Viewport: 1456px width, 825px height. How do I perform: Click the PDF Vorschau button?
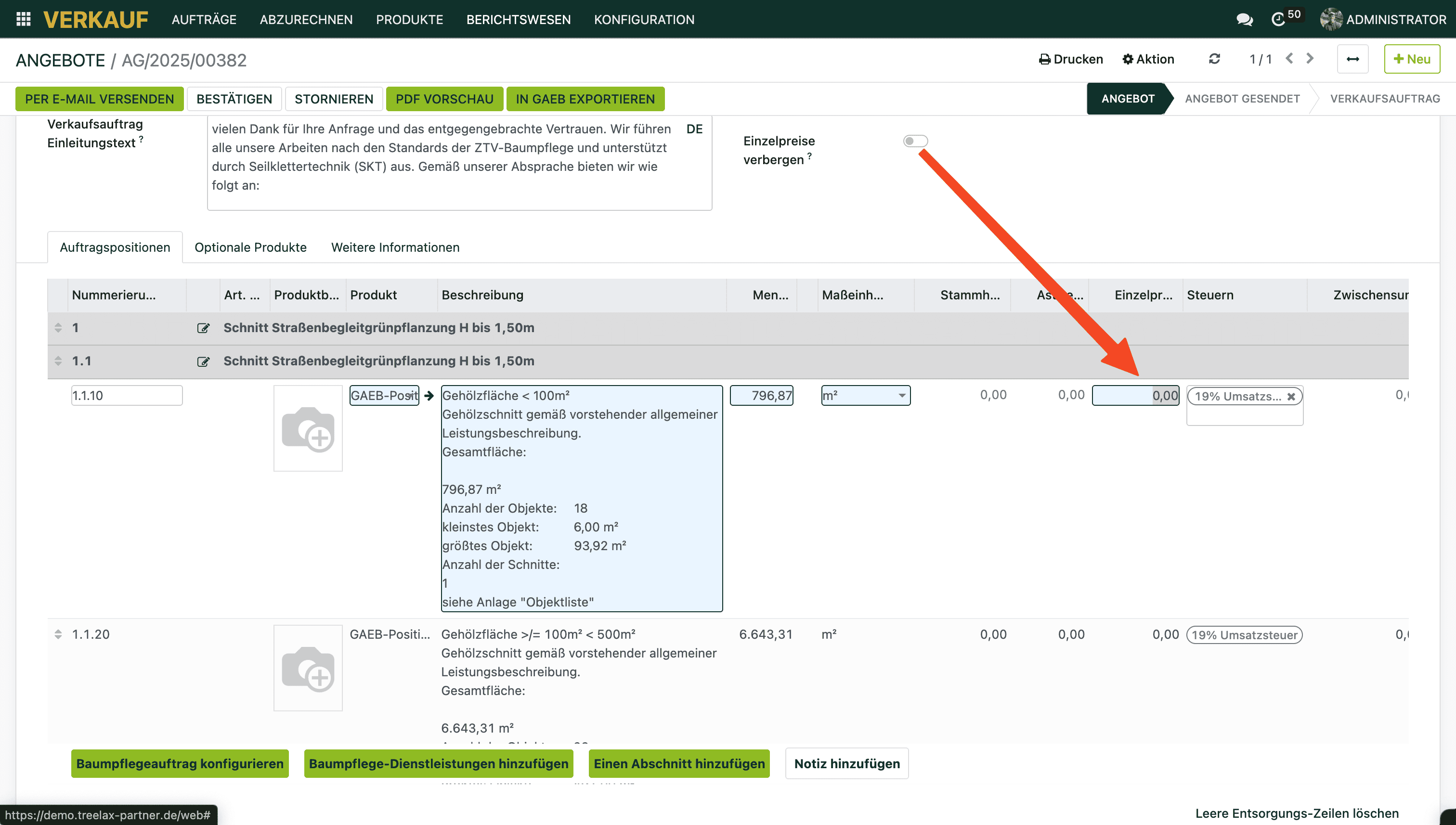[x=444, y=99]
